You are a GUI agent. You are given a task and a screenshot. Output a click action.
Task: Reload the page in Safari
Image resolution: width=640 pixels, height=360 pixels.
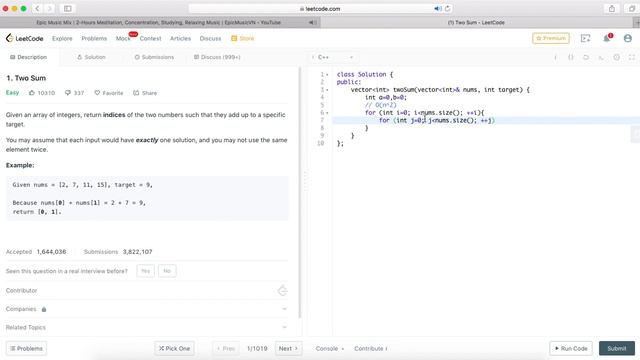448,9
